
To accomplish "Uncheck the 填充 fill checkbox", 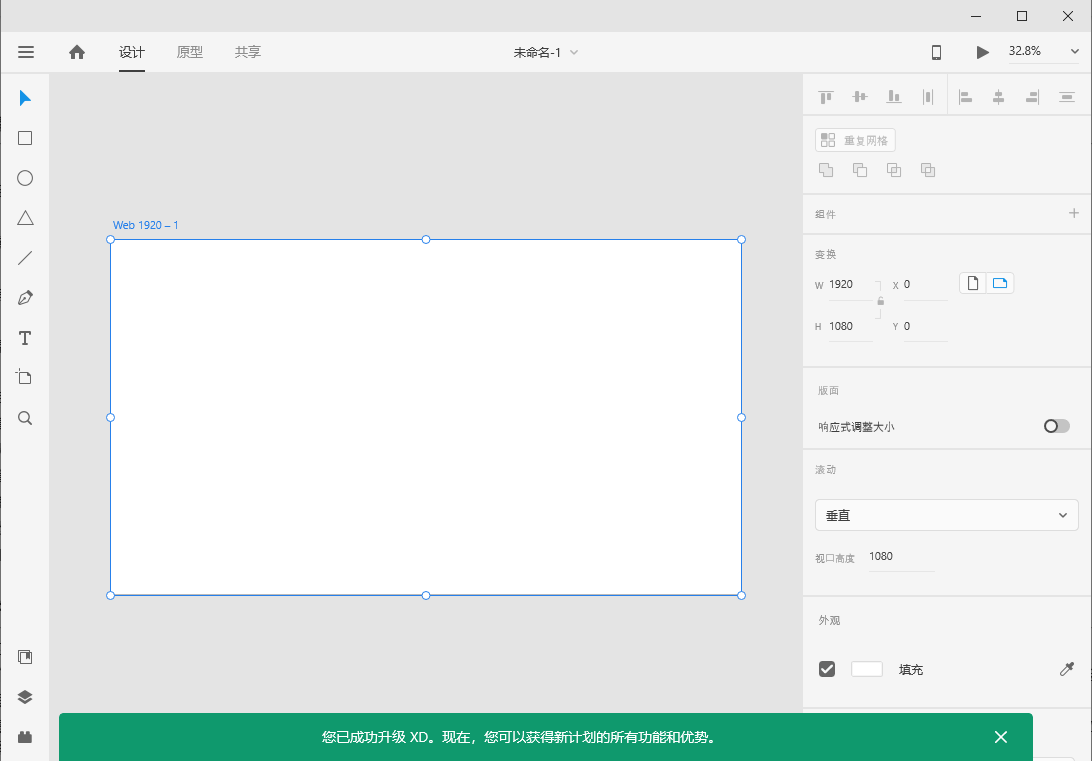I will 827,669.
